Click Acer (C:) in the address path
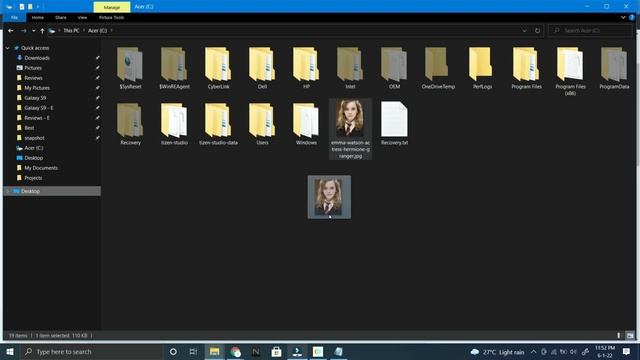This screenshot has width=640, height=360. 98,31
